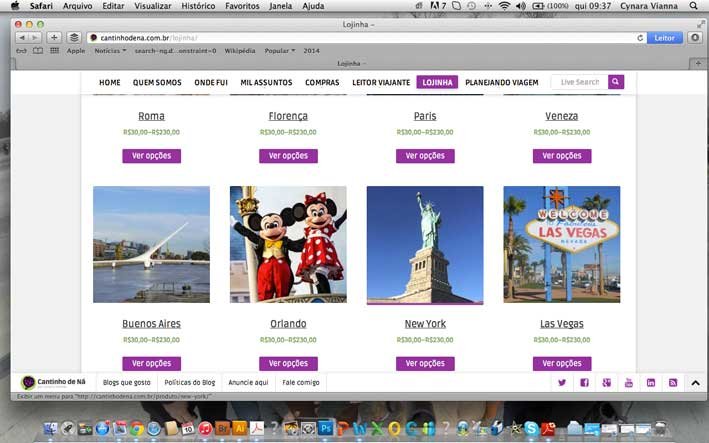Open PLANEJANDO VIAGEM navigation item
The width and height of the screenshot is (709, 443).
501,82
